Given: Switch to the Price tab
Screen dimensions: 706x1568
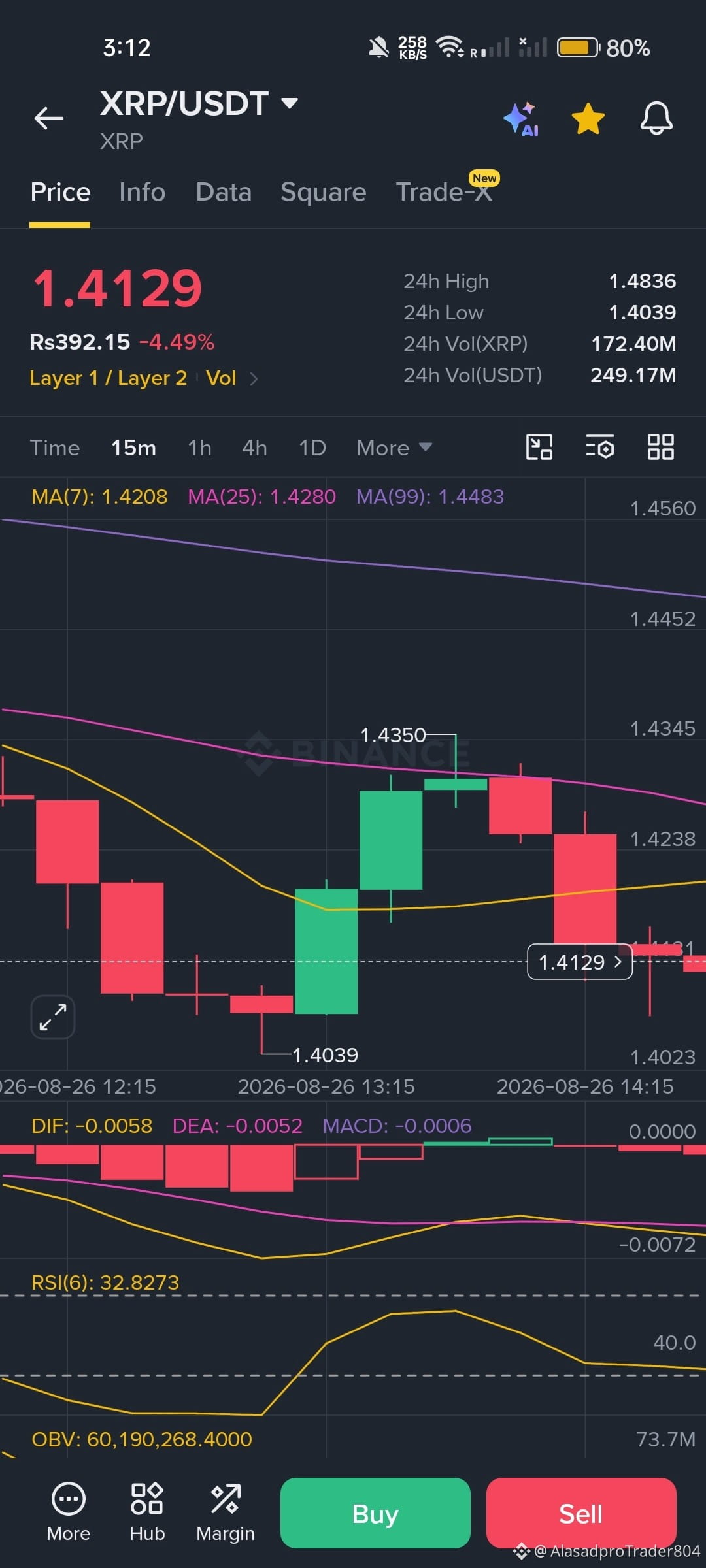Looking at the screenshot, I should [x=60, y=192].
